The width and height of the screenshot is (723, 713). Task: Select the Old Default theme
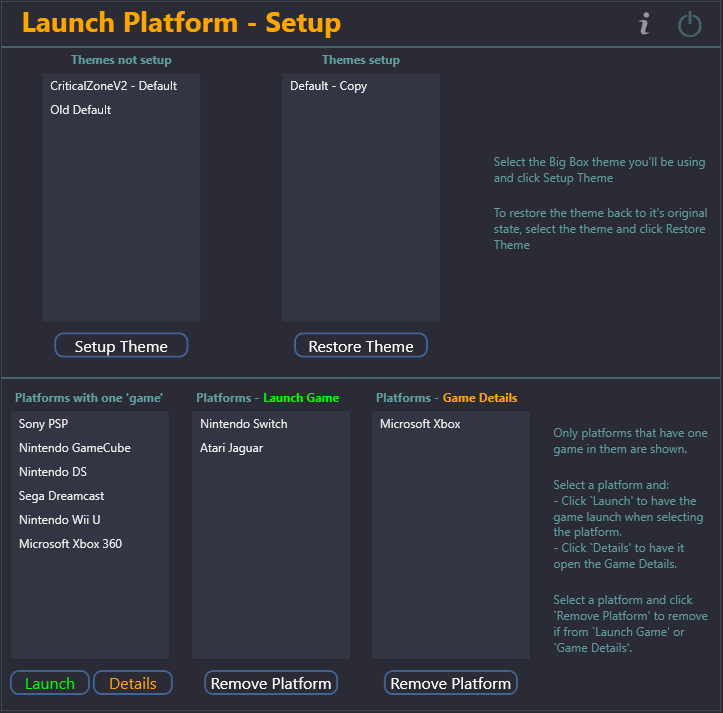tap(81, 110)
